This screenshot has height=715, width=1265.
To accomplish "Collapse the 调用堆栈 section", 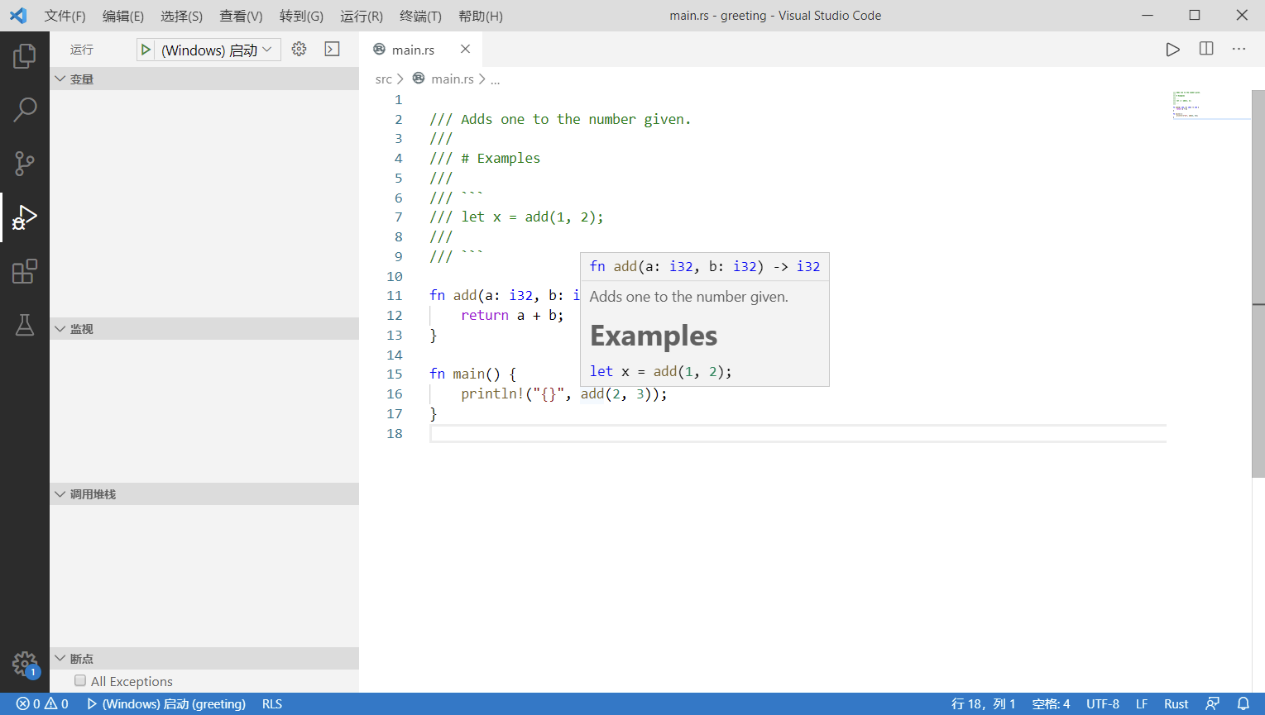I will pos(92,494).
